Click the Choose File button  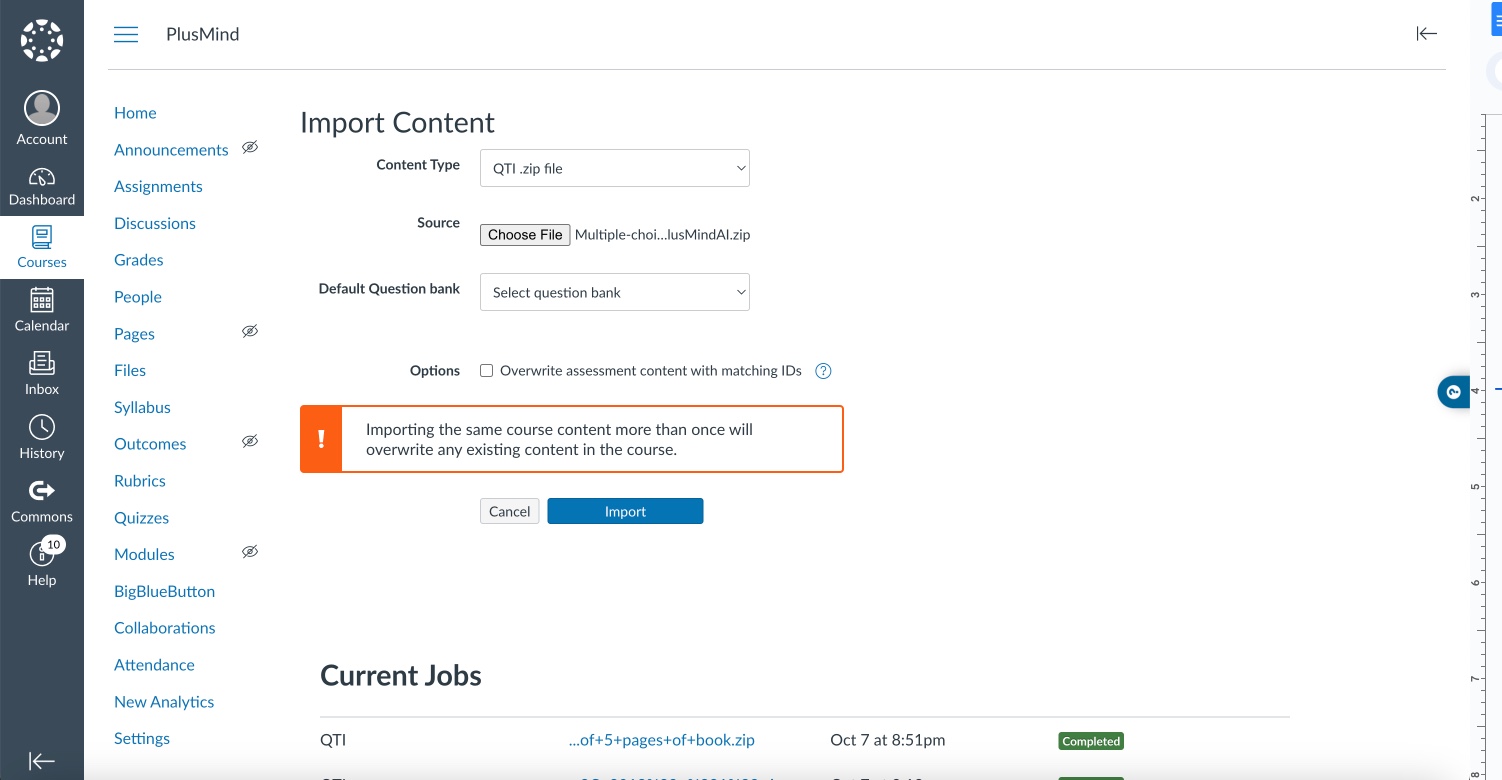click(525, 235)
